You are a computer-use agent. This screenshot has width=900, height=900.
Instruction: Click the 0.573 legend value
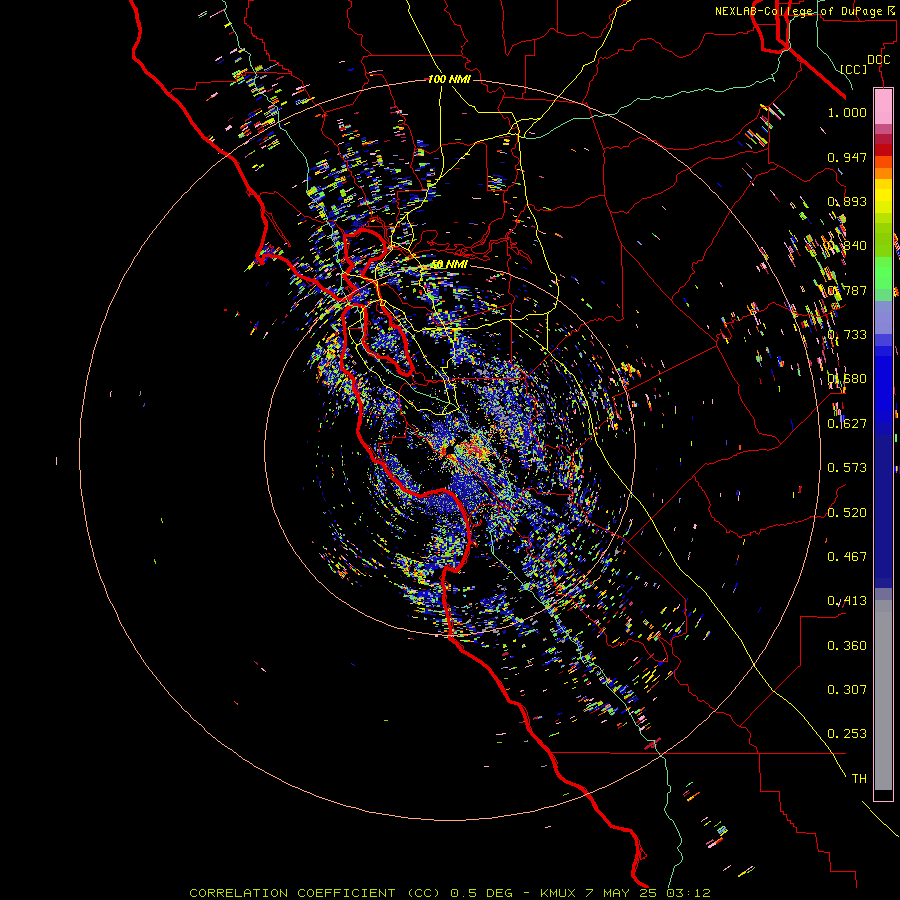[847, 468]
